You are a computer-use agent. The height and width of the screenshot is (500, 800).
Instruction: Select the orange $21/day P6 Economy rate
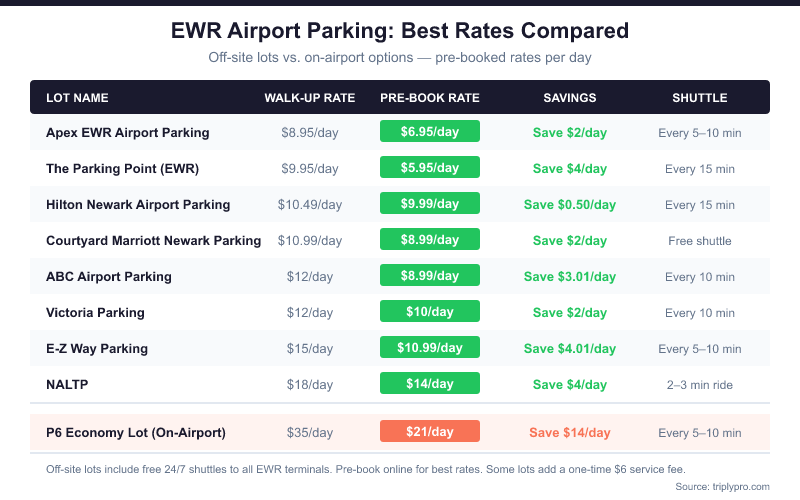[x=430, y=432]
